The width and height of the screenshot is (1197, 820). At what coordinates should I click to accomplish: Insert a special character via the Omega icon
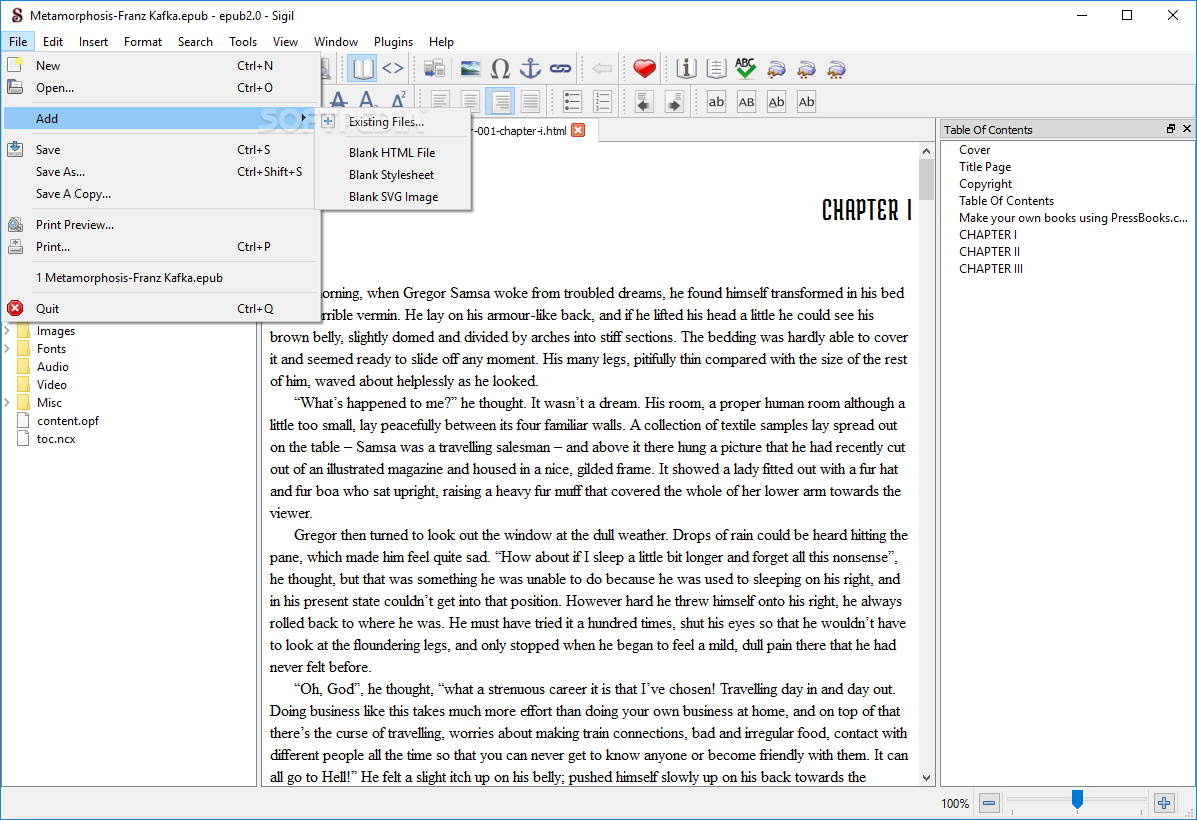pos(500,69)
